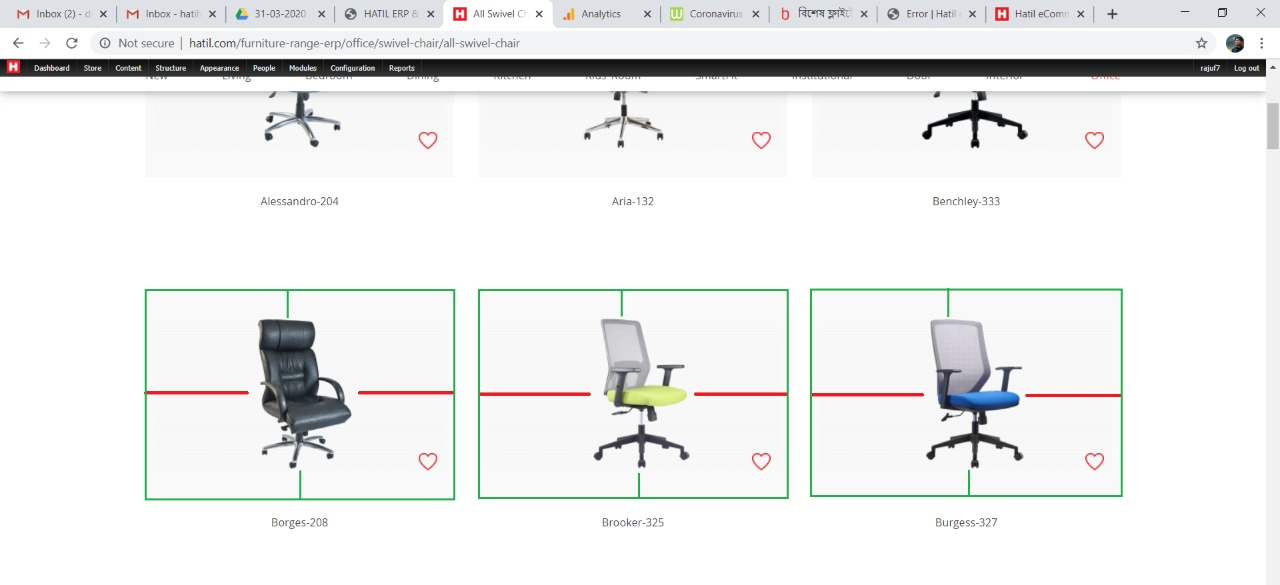
Task: Open the Reports admin menu
Action: coord(402,68)
